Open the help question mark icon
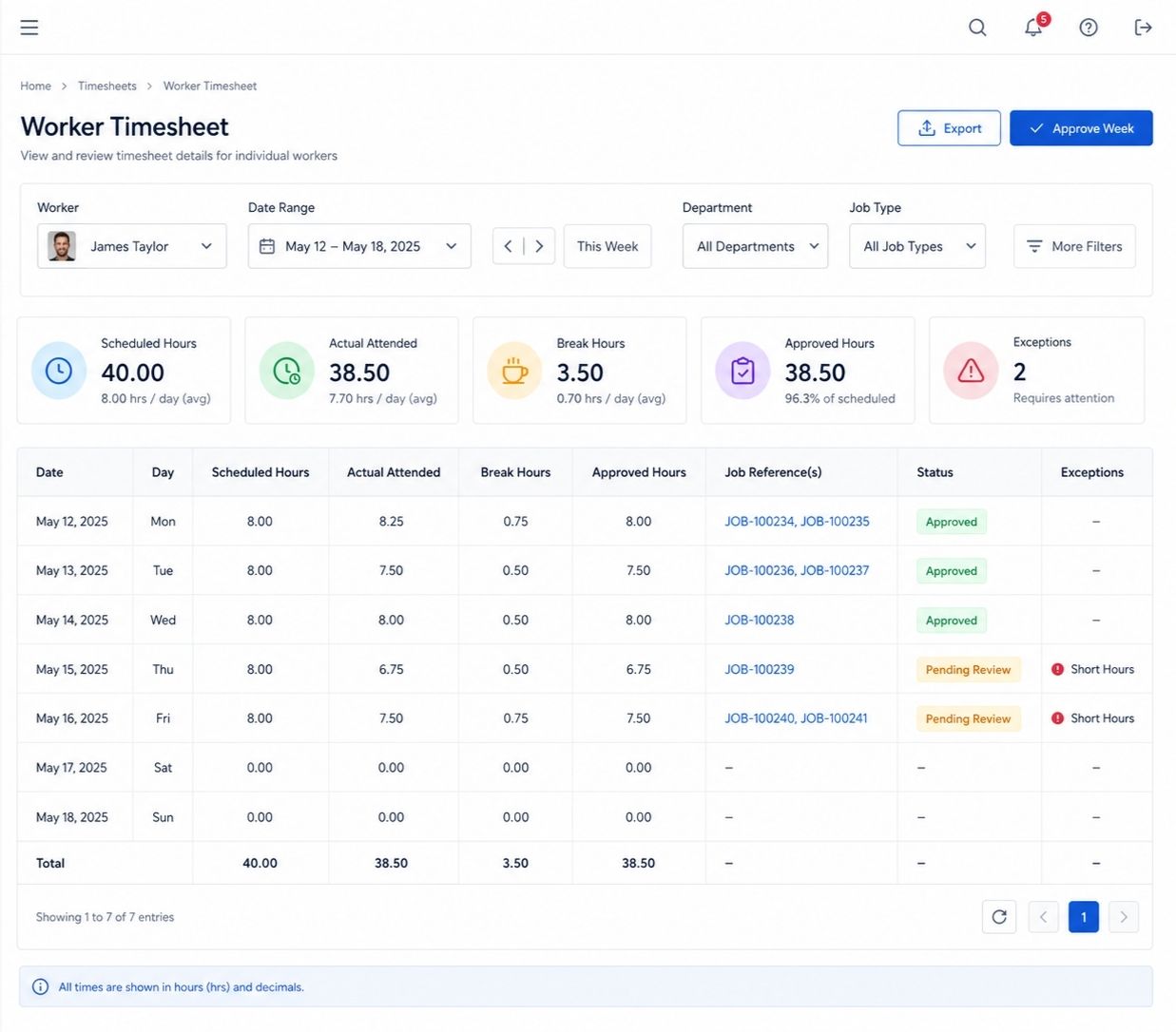Viewport: 1176px width, 1032px height. 1089,28
